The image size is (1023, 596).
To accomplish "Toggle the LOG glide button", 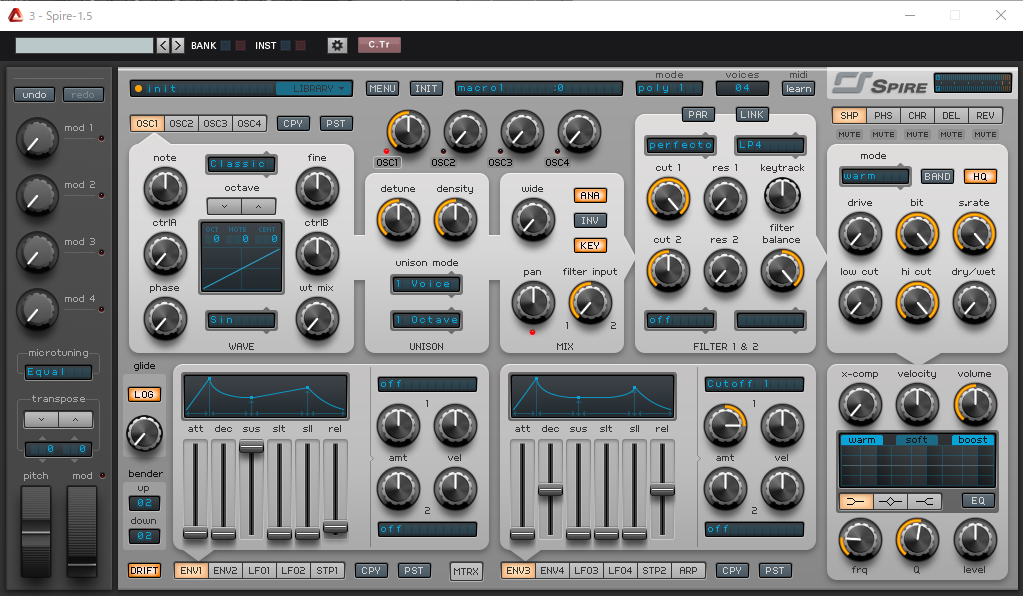I will click(x=144, y=395).
